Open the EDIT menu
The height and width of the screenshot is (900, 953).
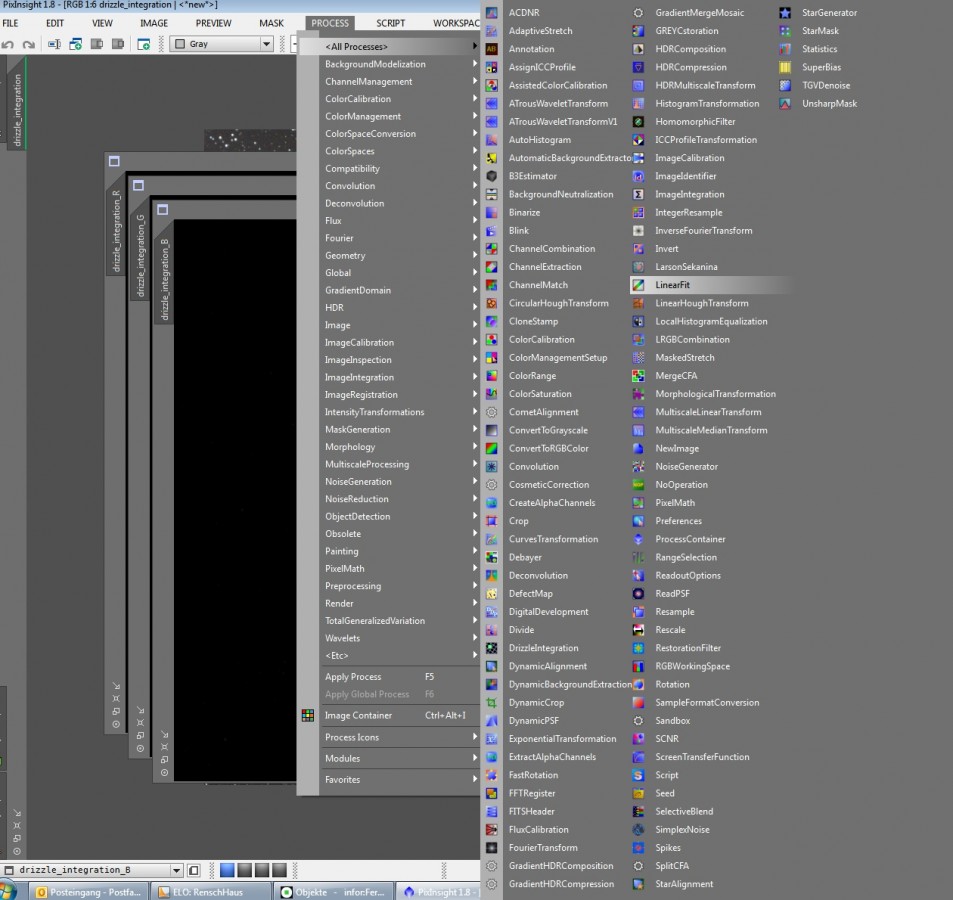(55, 23)
